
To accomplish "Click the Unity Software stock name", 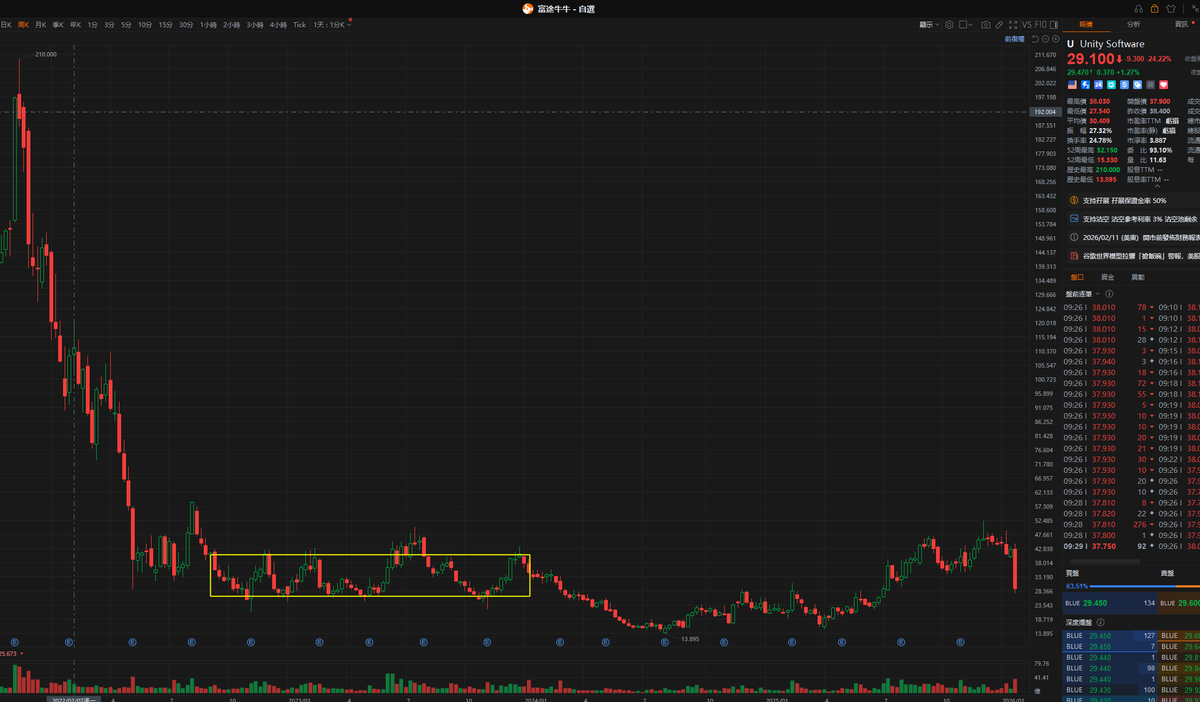I will [1111, 44].
